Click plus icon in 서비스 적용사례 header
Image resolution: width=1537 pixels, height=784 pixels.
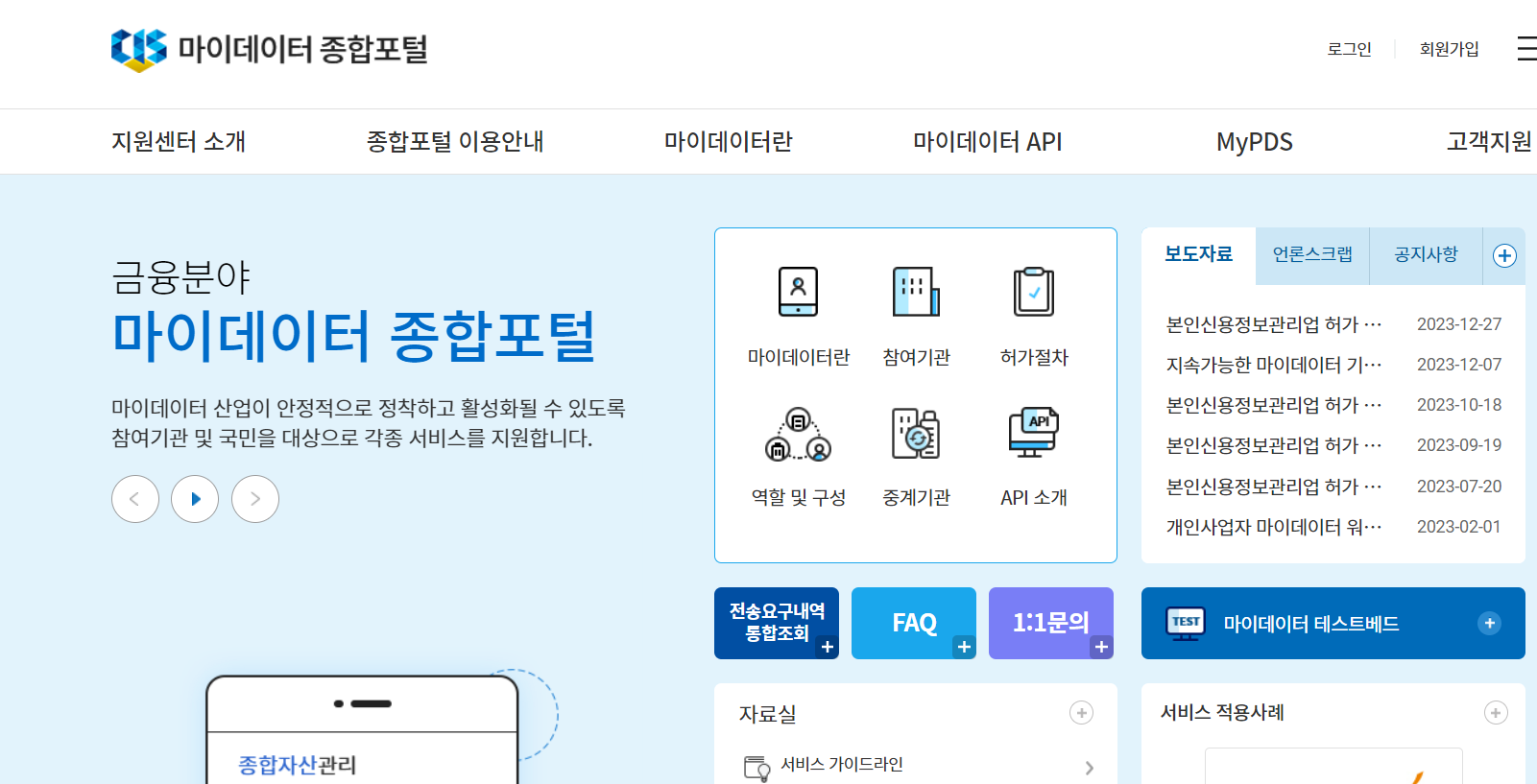coord(1496,713)
